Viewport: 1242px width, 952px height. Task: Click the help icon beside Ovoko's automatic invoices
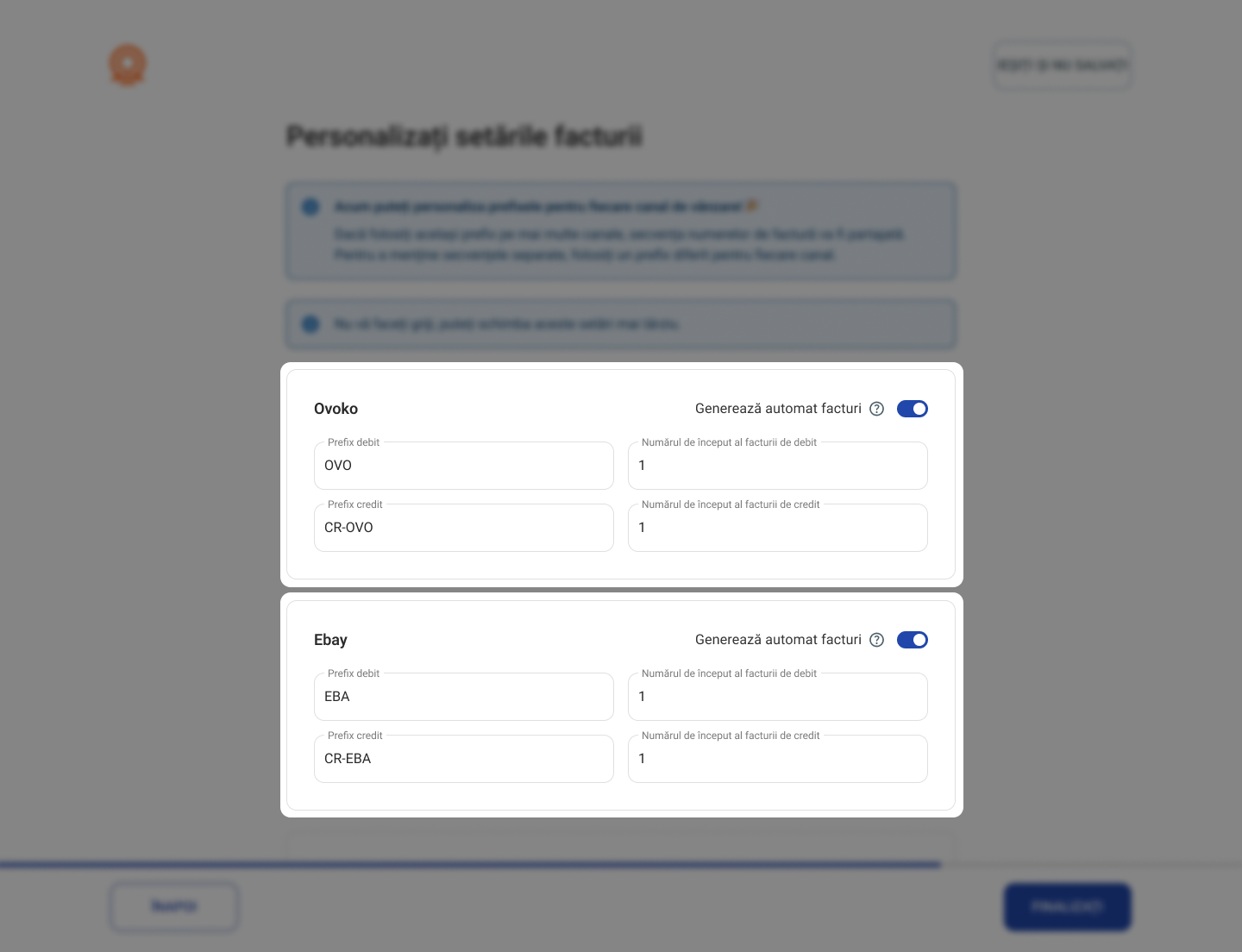tap(876, 409)
